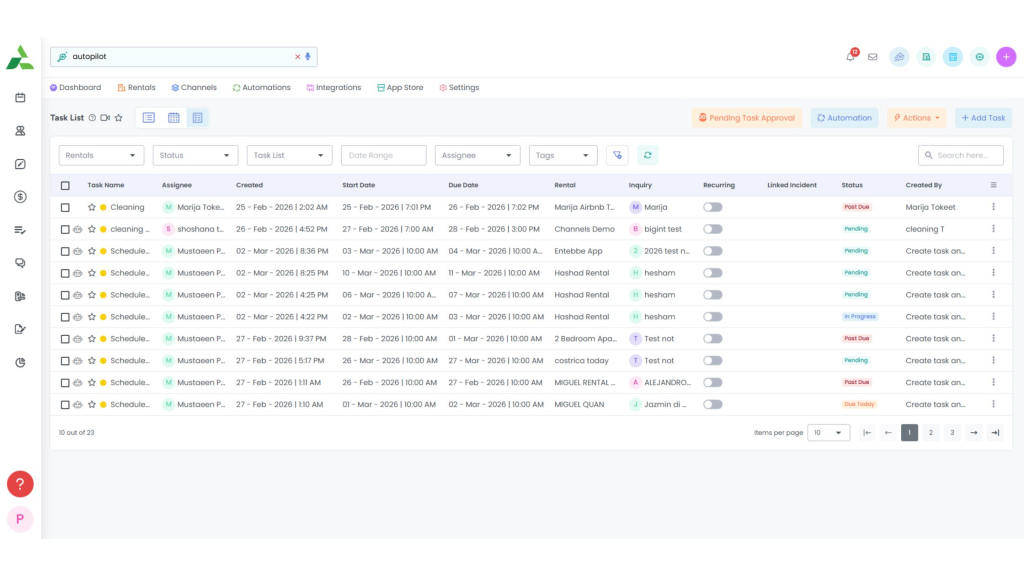
Task: Click the Add Task button
Action: point(984,118)
